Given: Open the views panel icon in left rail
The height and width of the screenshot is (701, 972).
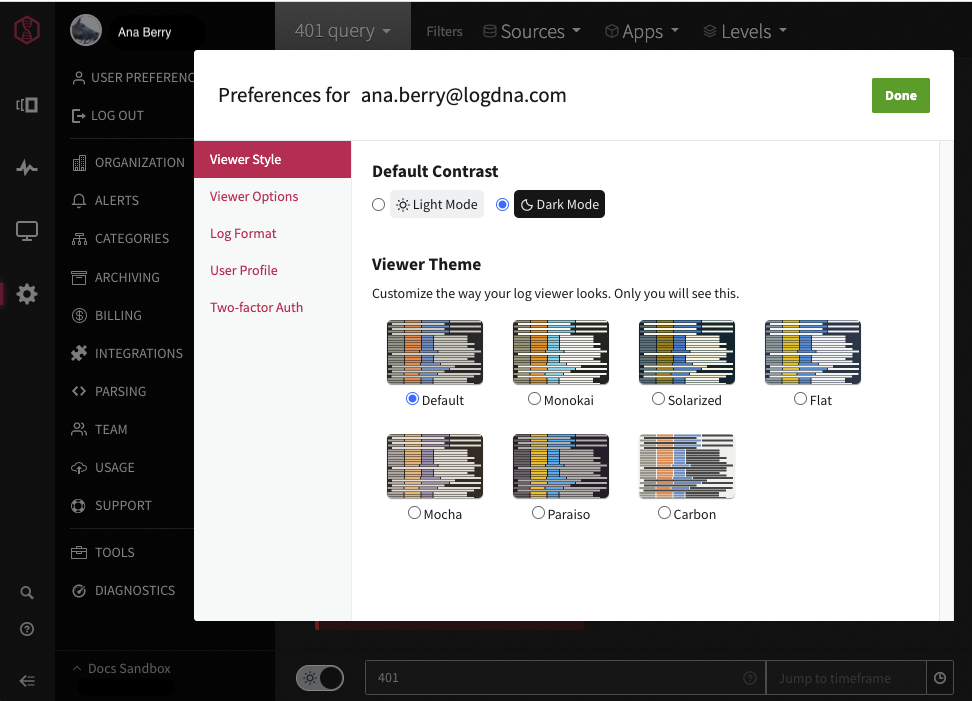Looking at the screenshot, I should pyautogui.click(x=27, y=105).
